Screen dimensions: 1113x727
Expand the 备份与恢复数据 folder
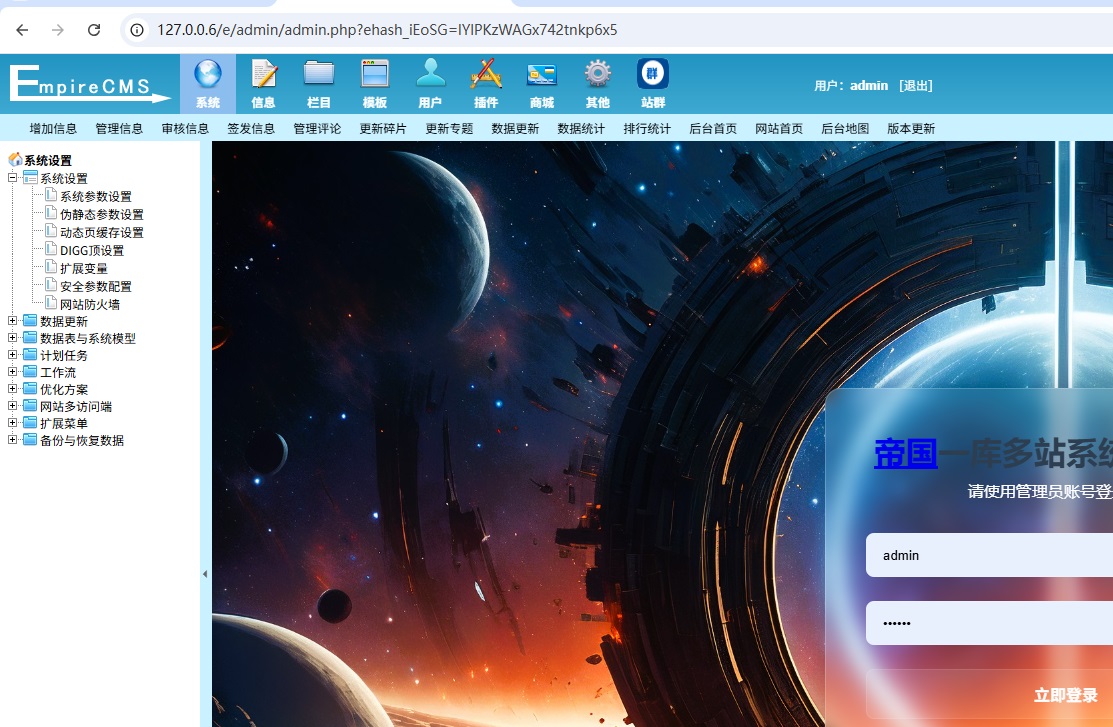[13, 440]
